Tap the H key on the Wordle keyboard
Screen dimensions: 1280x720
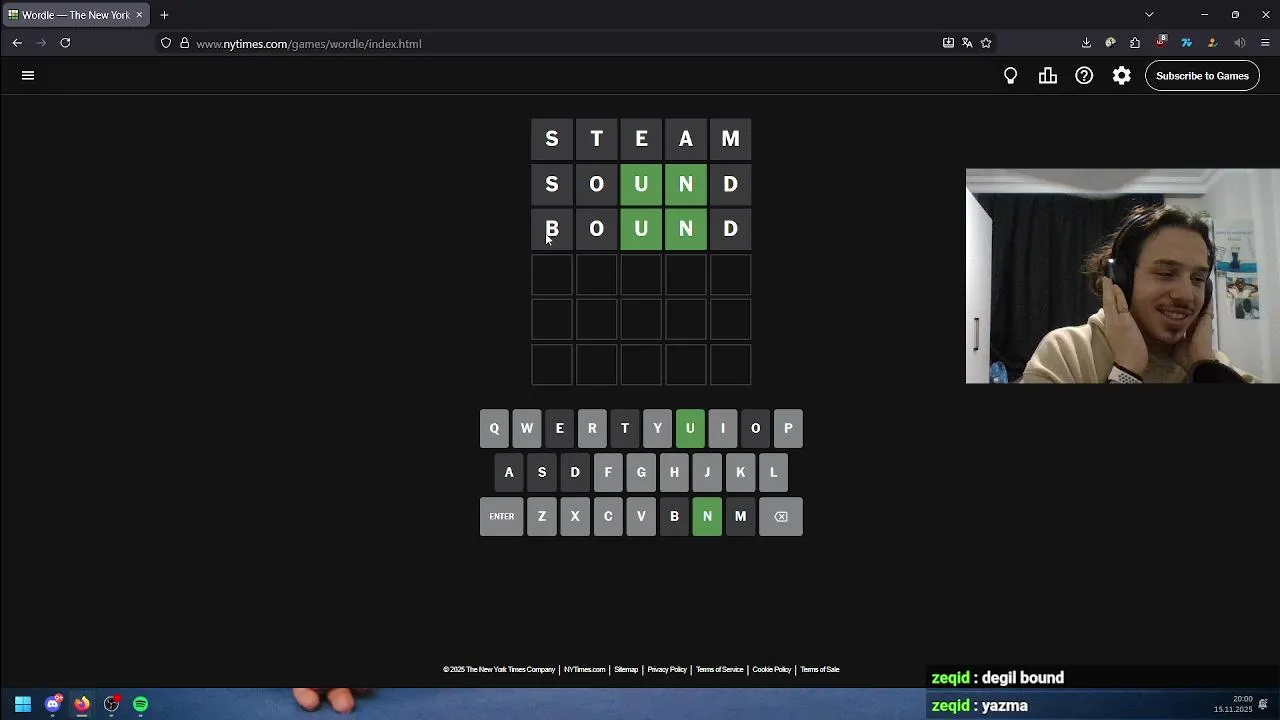click(x=674, y=473)
